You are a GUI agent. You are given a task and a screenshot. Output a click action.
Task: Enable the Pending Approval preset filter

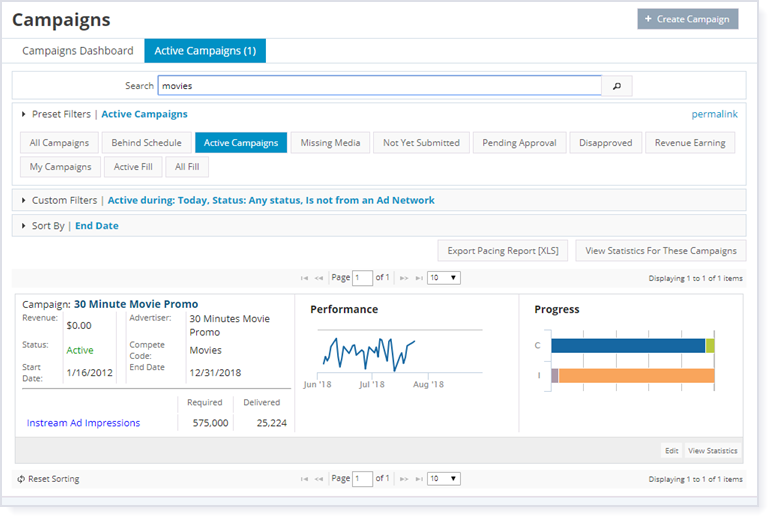[519, 143]
